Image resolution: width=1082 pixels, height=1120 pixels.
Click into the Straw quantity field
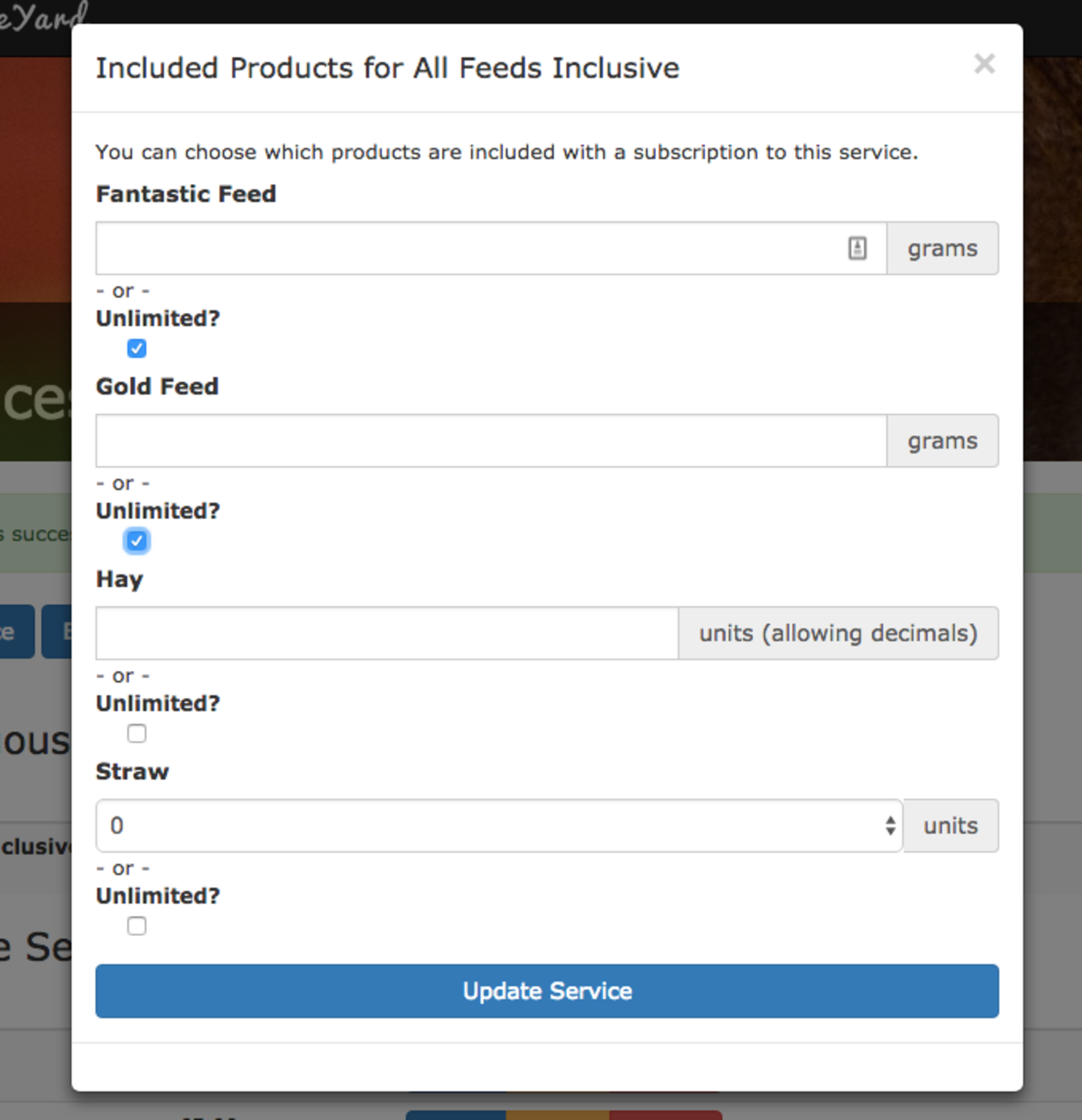click(x=499, y=826)
